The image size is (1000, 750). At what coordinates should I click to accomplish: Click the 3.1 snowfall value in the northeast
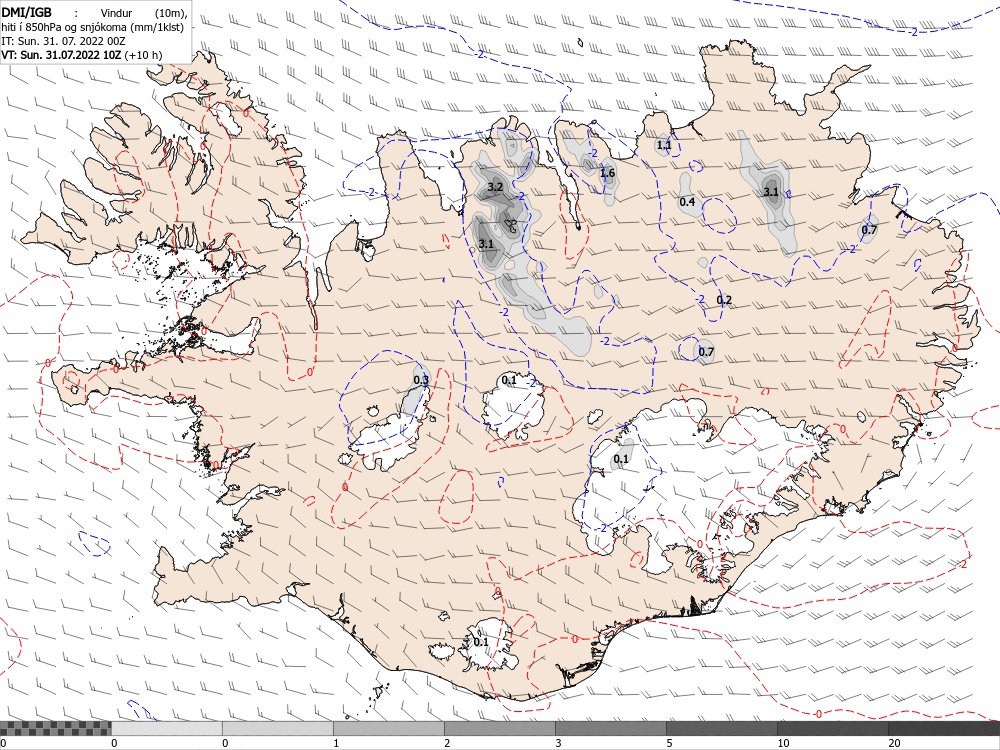point(770,191)
